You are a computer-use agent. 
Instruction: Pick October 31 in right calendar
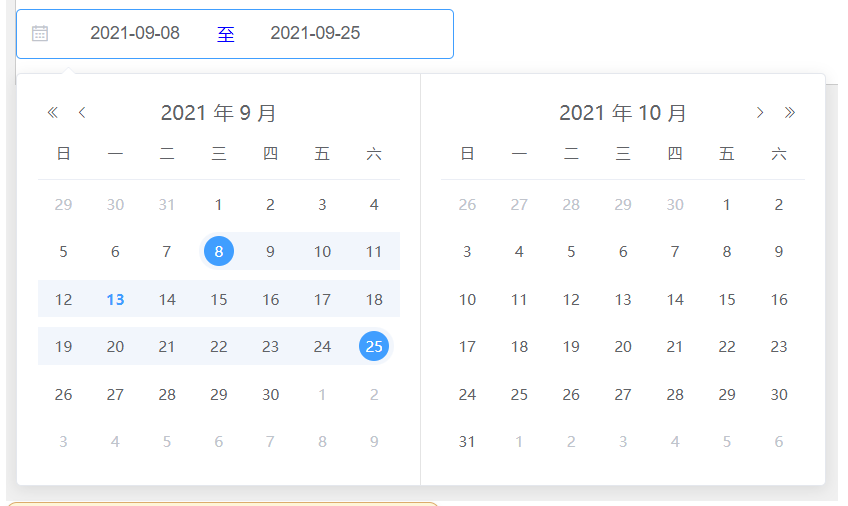coord(467,441)
